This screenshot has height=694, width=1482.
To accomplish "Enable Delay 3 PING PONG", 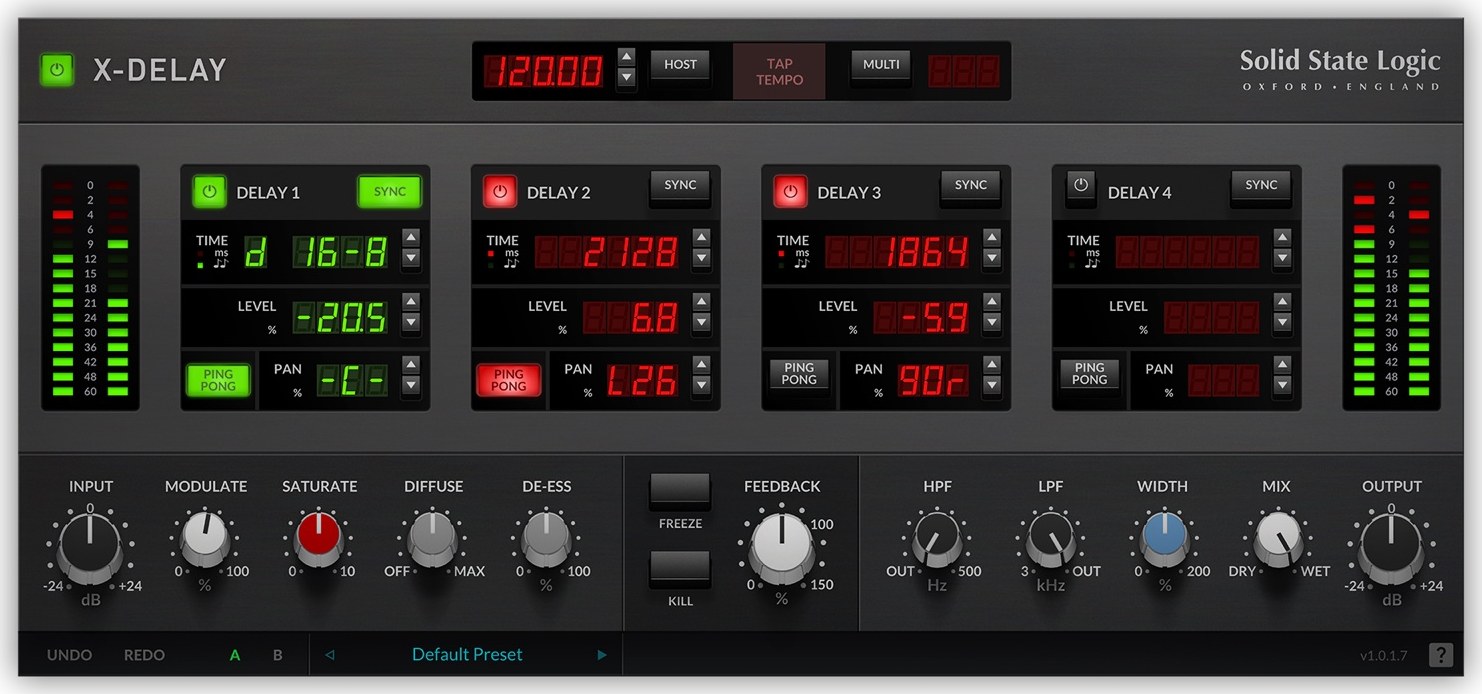I will pos(799,374).
